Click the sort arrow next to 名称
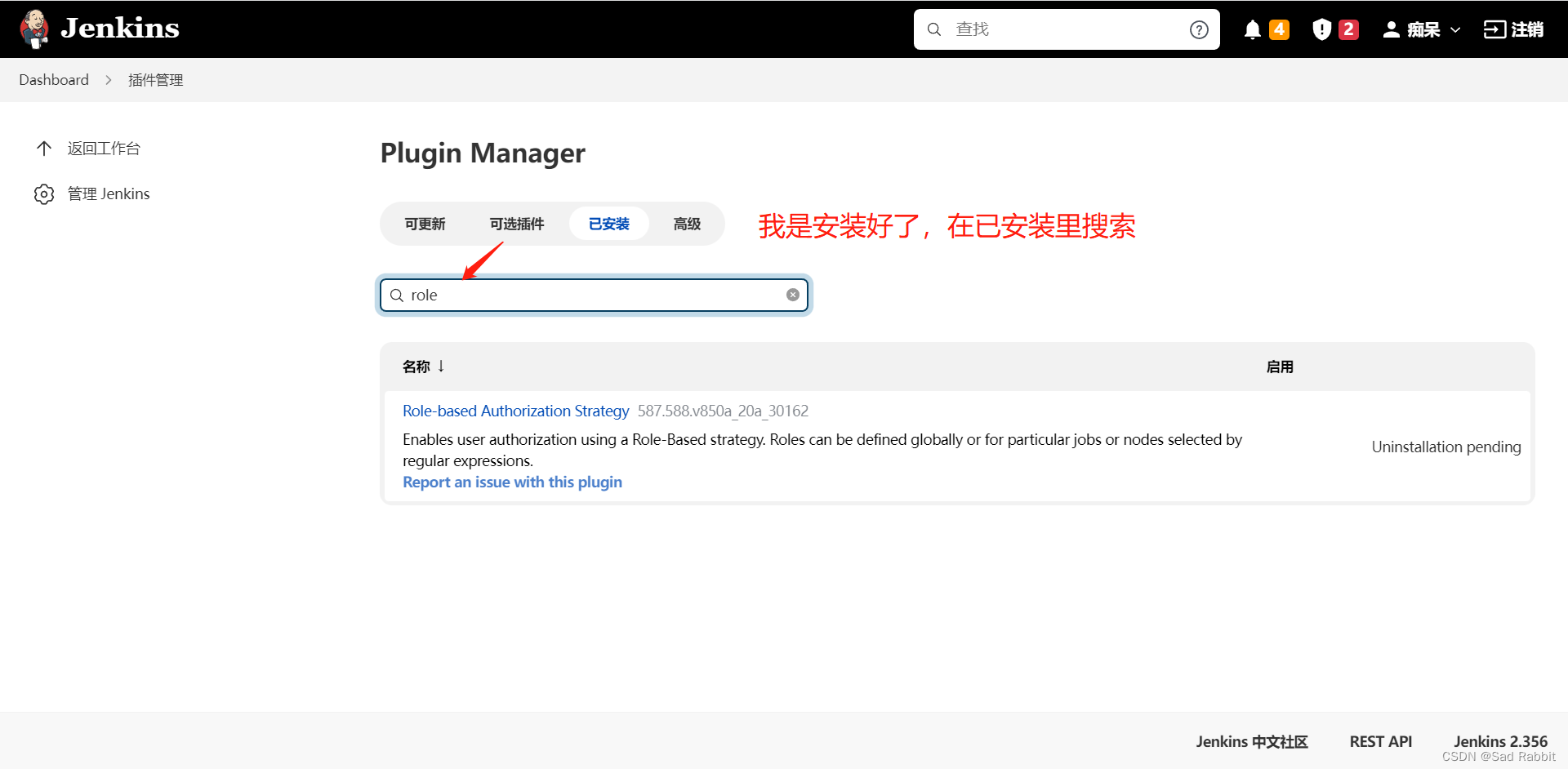 pyautogui.click(x=441, y=366)
